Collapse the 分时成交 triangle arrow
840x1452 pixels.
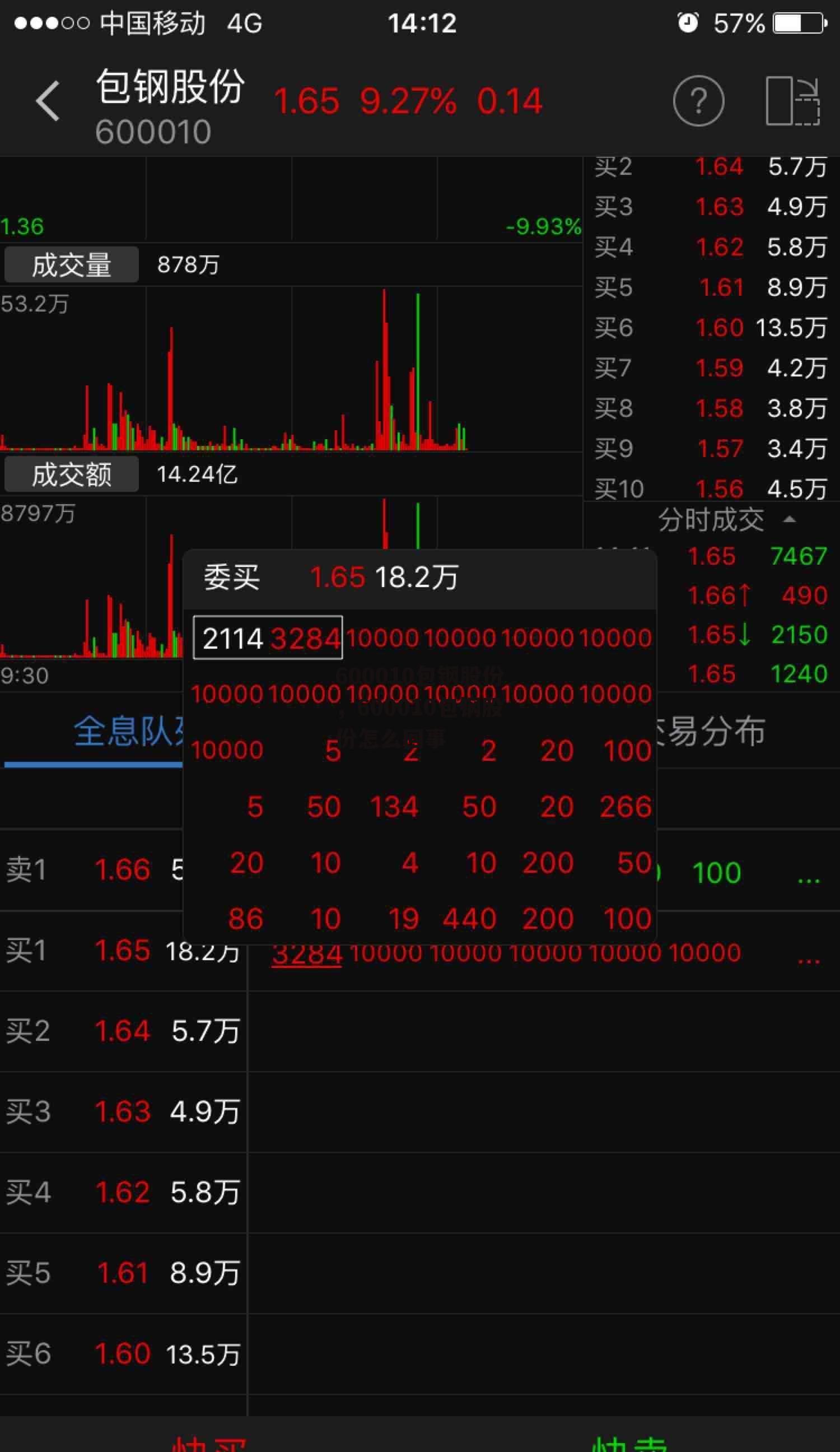coord(789,519)
